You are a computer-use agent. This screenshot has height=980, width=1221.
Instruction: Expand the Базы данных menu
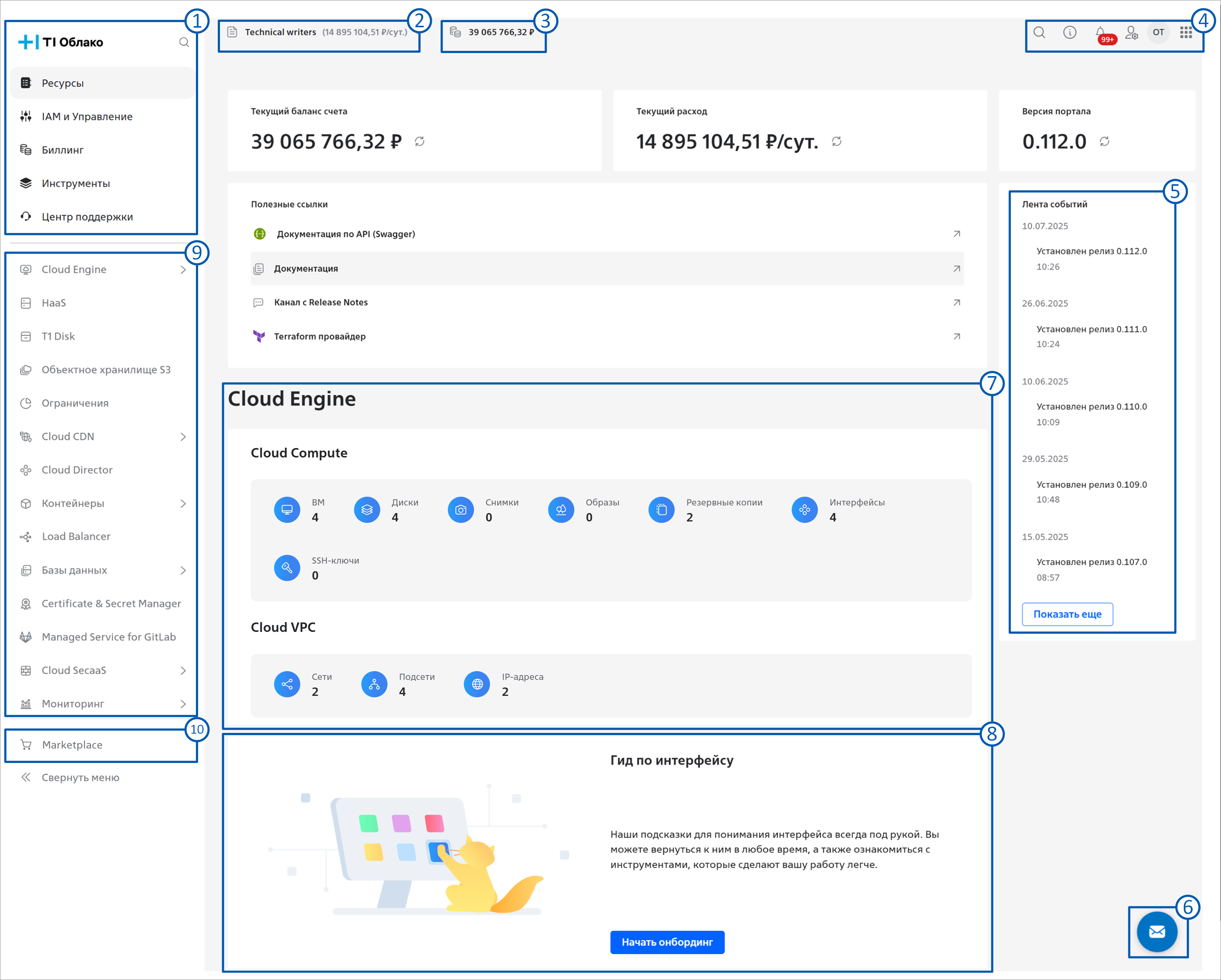[x=183, y=570]
